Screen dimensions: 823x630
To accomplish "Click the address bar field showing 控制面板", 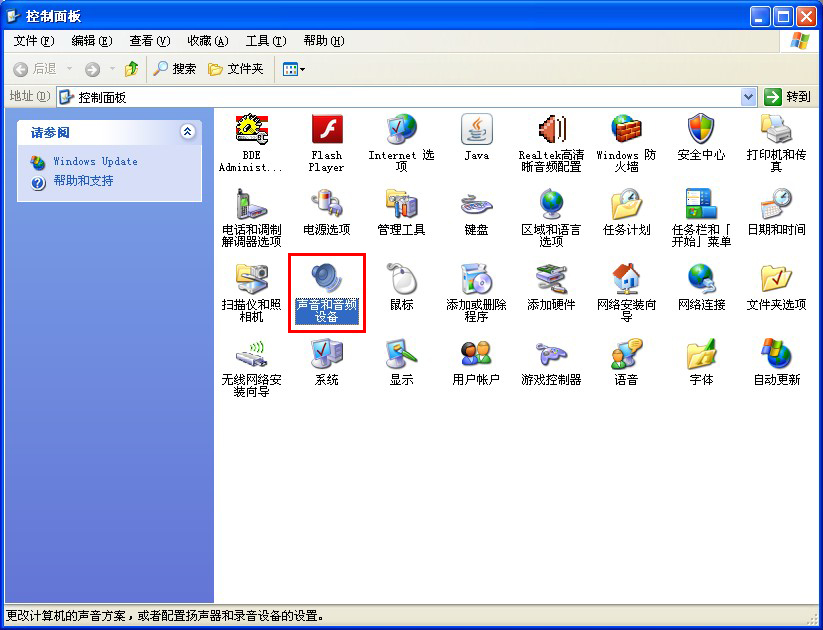I will tap(400, 97).
